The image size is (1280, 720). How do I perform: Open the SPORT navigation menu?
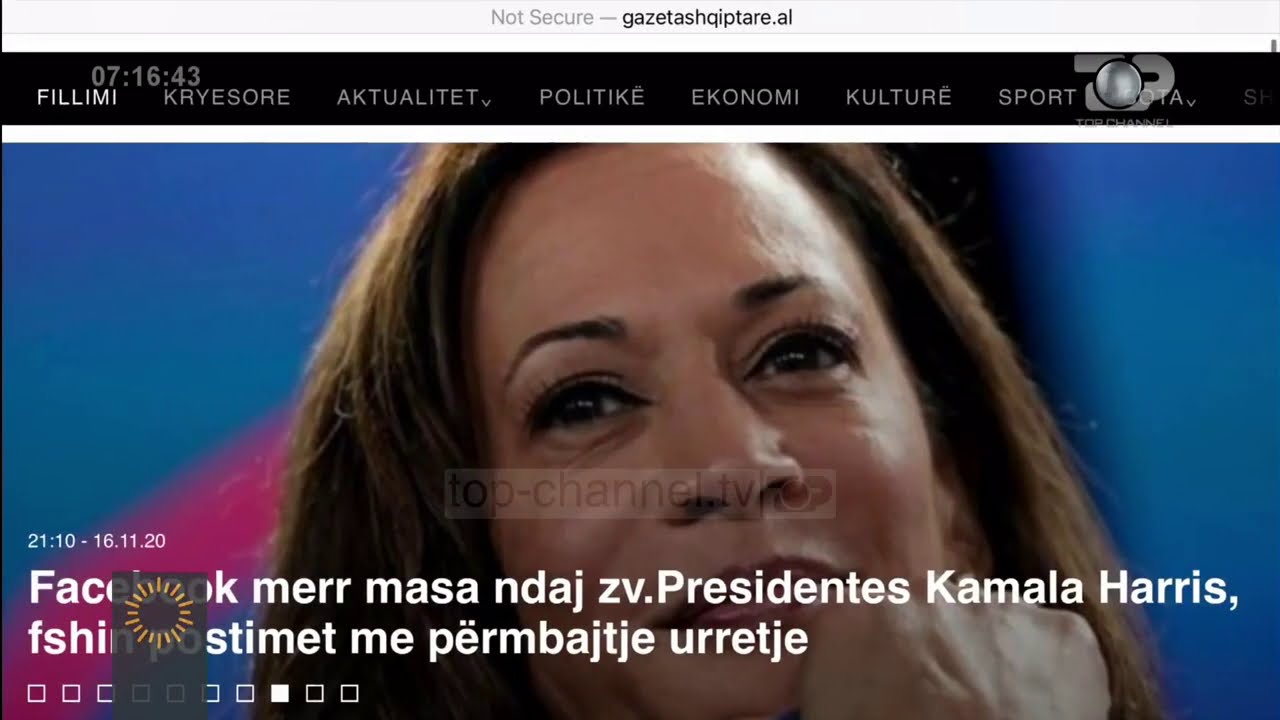click(1037, 97)
